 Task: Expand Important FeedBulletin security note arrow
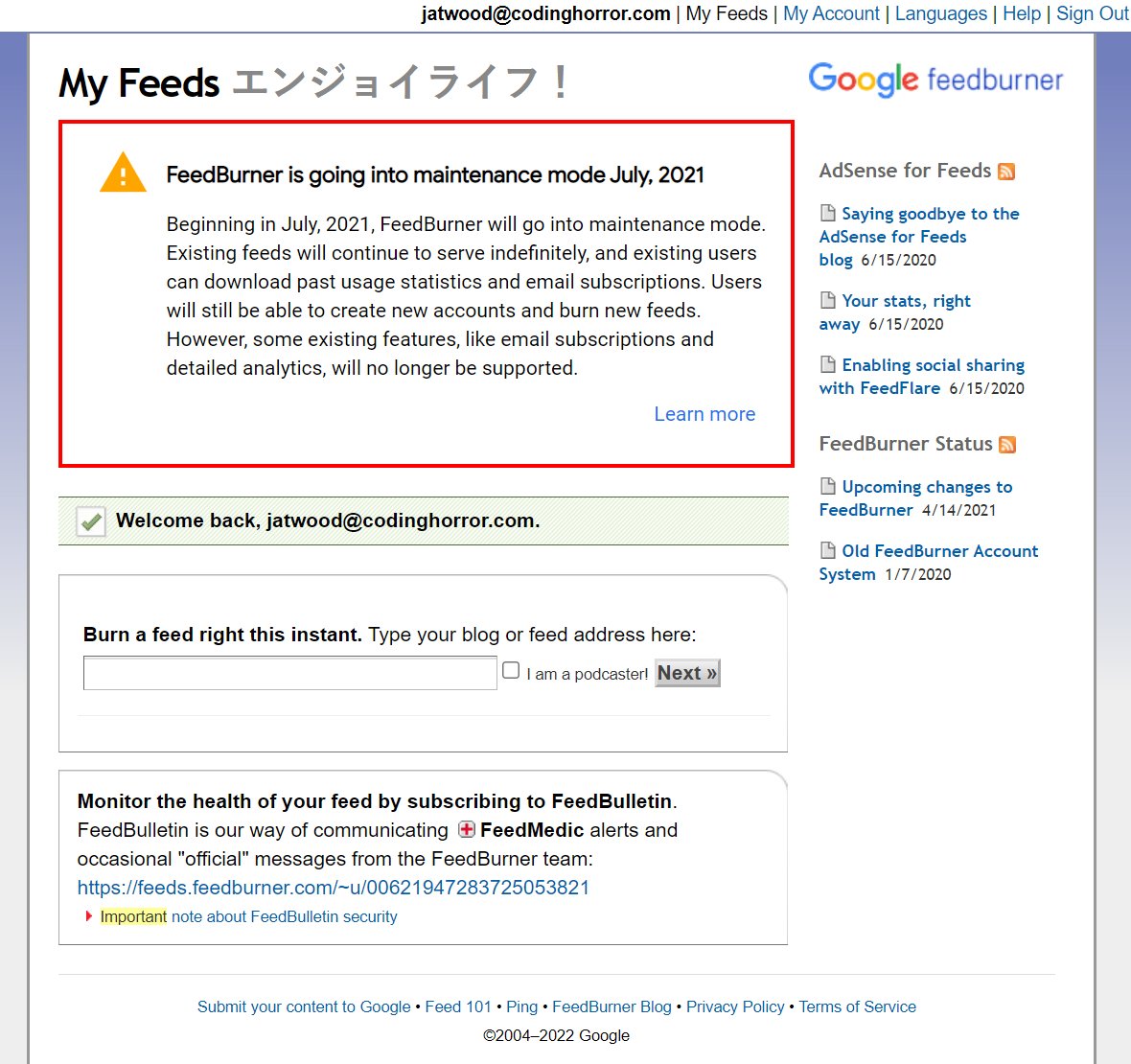pyautogui.click(x=89, y=916)
